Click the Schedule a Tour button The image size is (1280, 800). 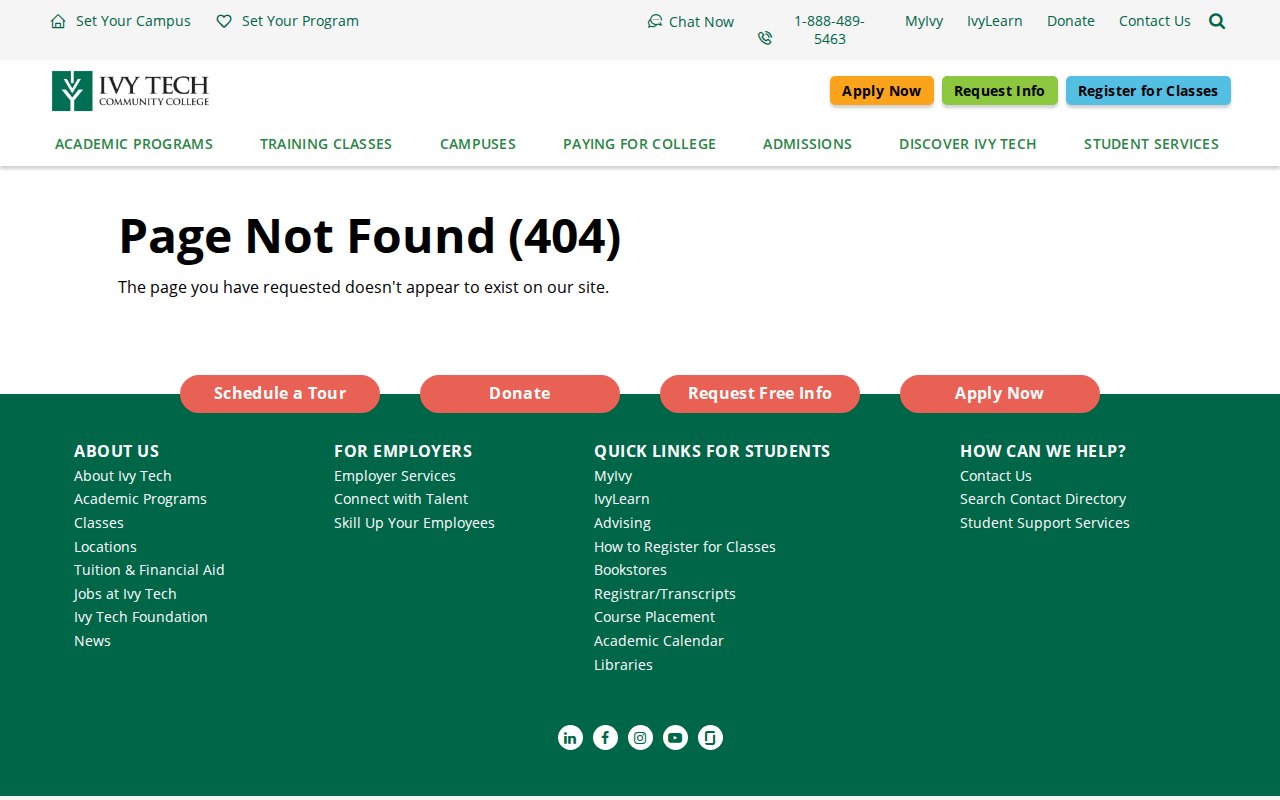280,394
